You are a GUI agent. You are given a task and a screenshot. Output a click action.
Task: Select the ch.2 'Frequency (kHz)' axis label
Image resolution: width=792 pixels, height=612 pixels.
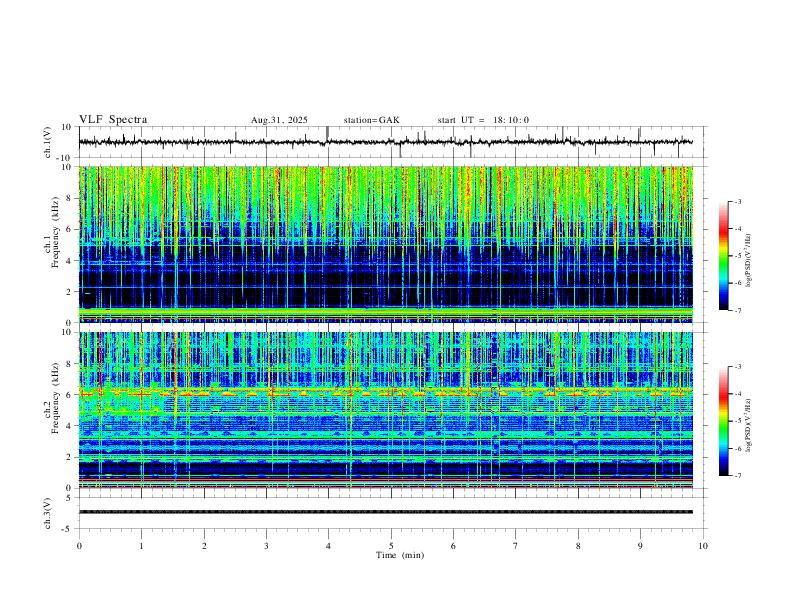click(x=56, y=398)
